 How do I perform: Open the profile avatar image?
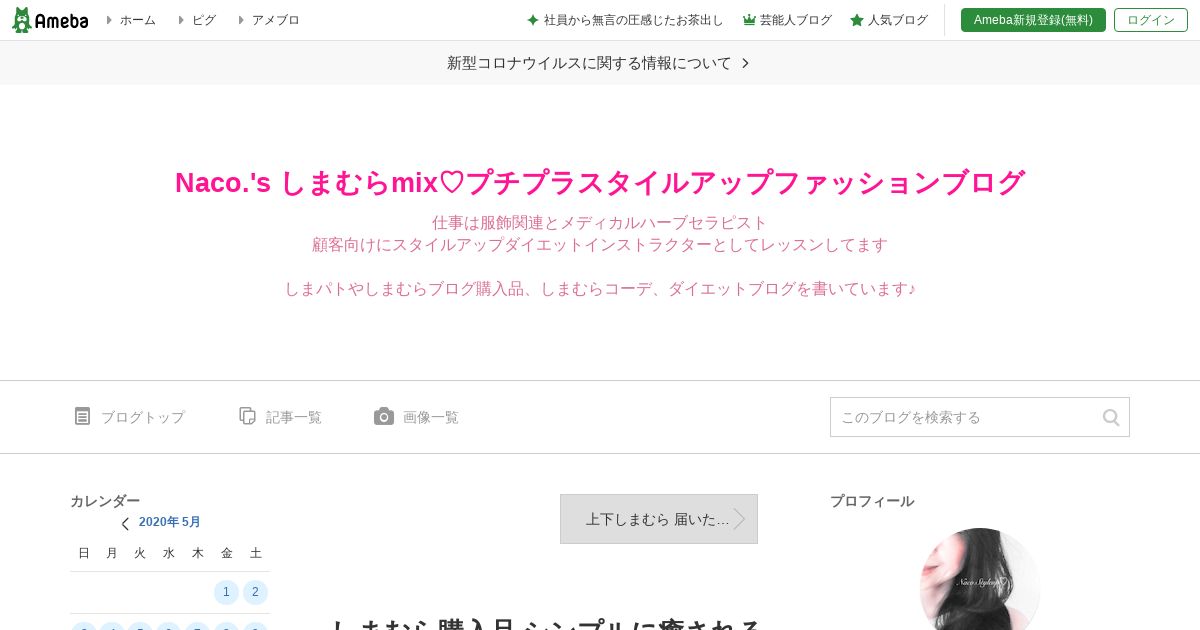click(980, 579)
